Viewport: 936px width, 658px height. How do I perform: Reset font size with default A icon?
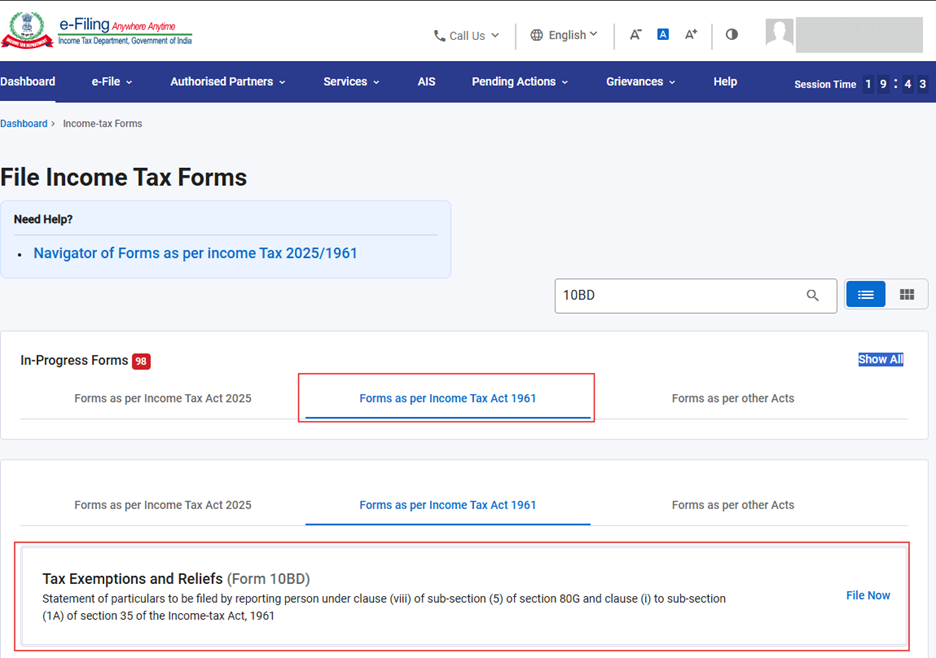click(x=662, y=34)
